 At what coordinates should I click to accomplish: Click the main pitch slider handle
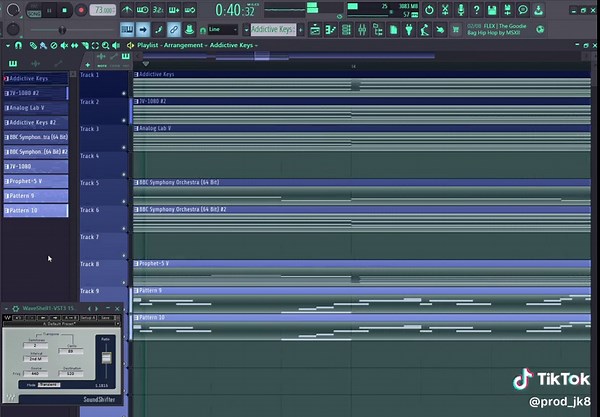point(62,29)
